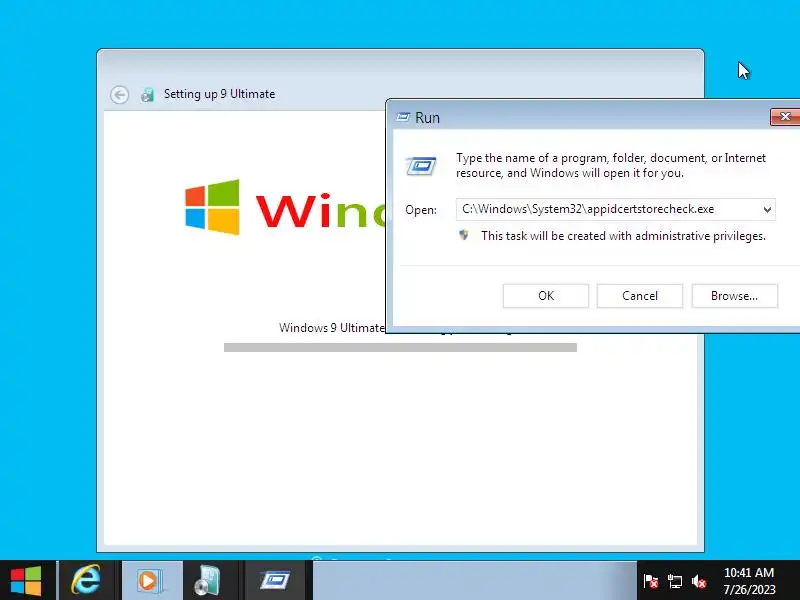Switch to the setup installer taskbar icon
This screenshot has height=600, width=800.
pos(208,581)
